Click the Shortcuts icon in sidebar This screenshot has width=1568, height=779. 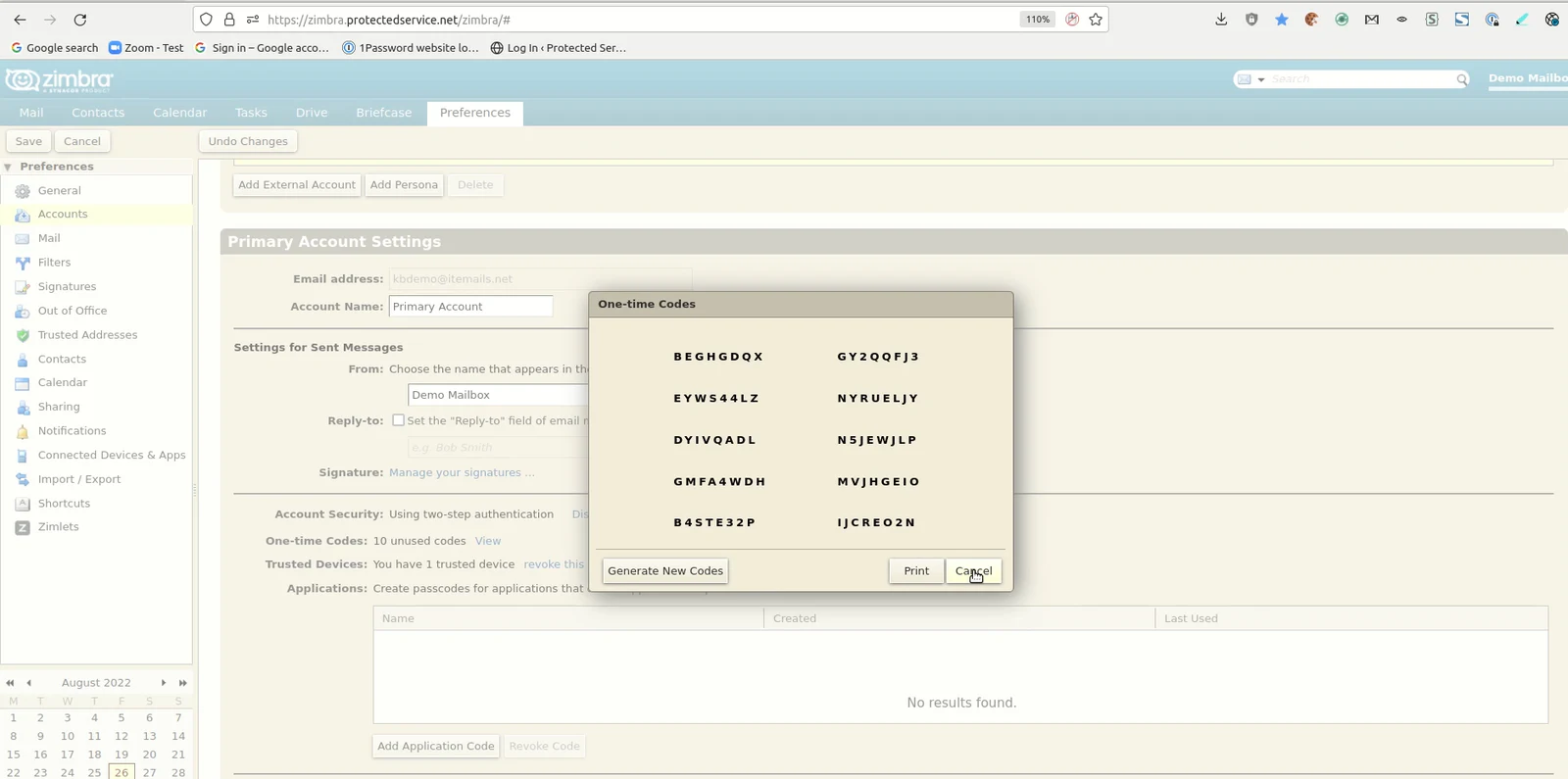tap(23, 504)
